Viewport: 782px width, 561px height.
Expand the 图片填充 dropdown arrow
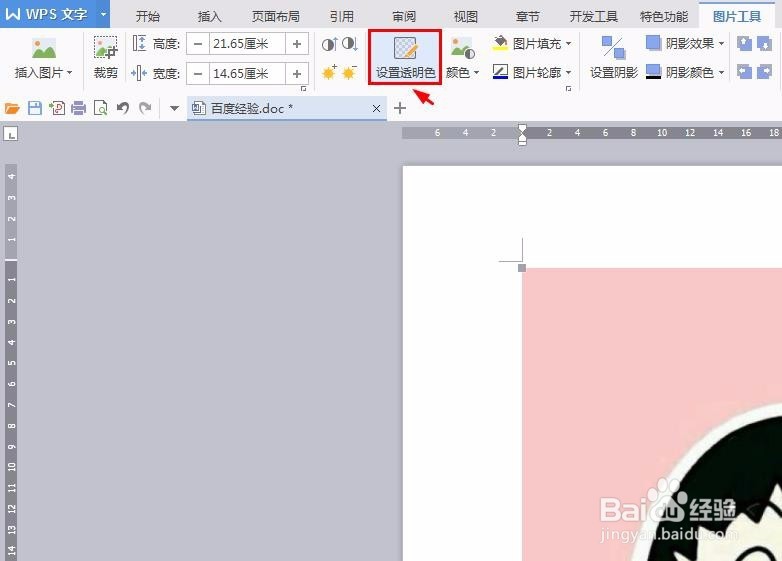pos(569,44)
